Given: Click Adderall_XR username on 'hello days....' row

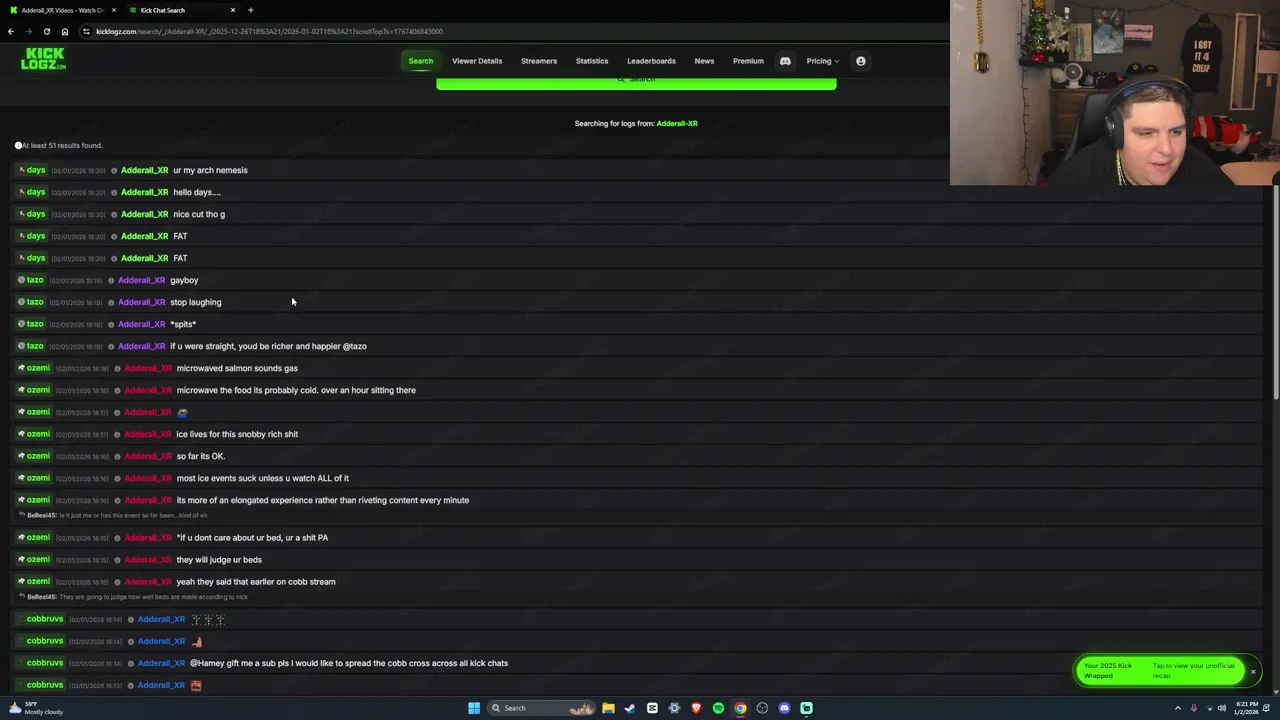Looking at the screenshot, I should tap(144, 192).
